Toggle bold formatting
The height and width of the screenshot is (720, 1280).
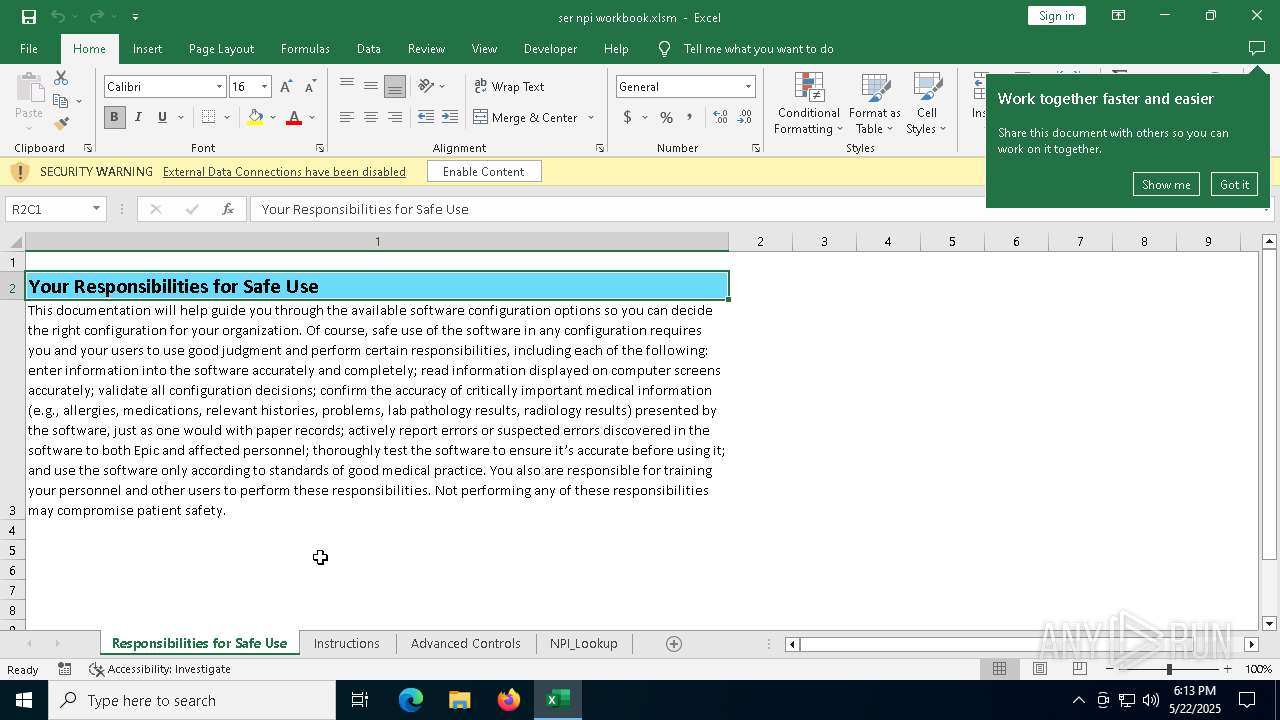[x=114, y=117]
